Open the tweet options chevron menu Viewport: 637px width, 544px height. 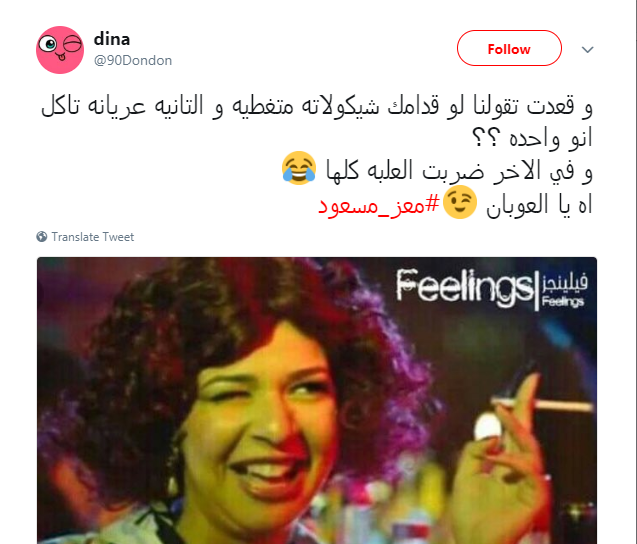point(587,50)
